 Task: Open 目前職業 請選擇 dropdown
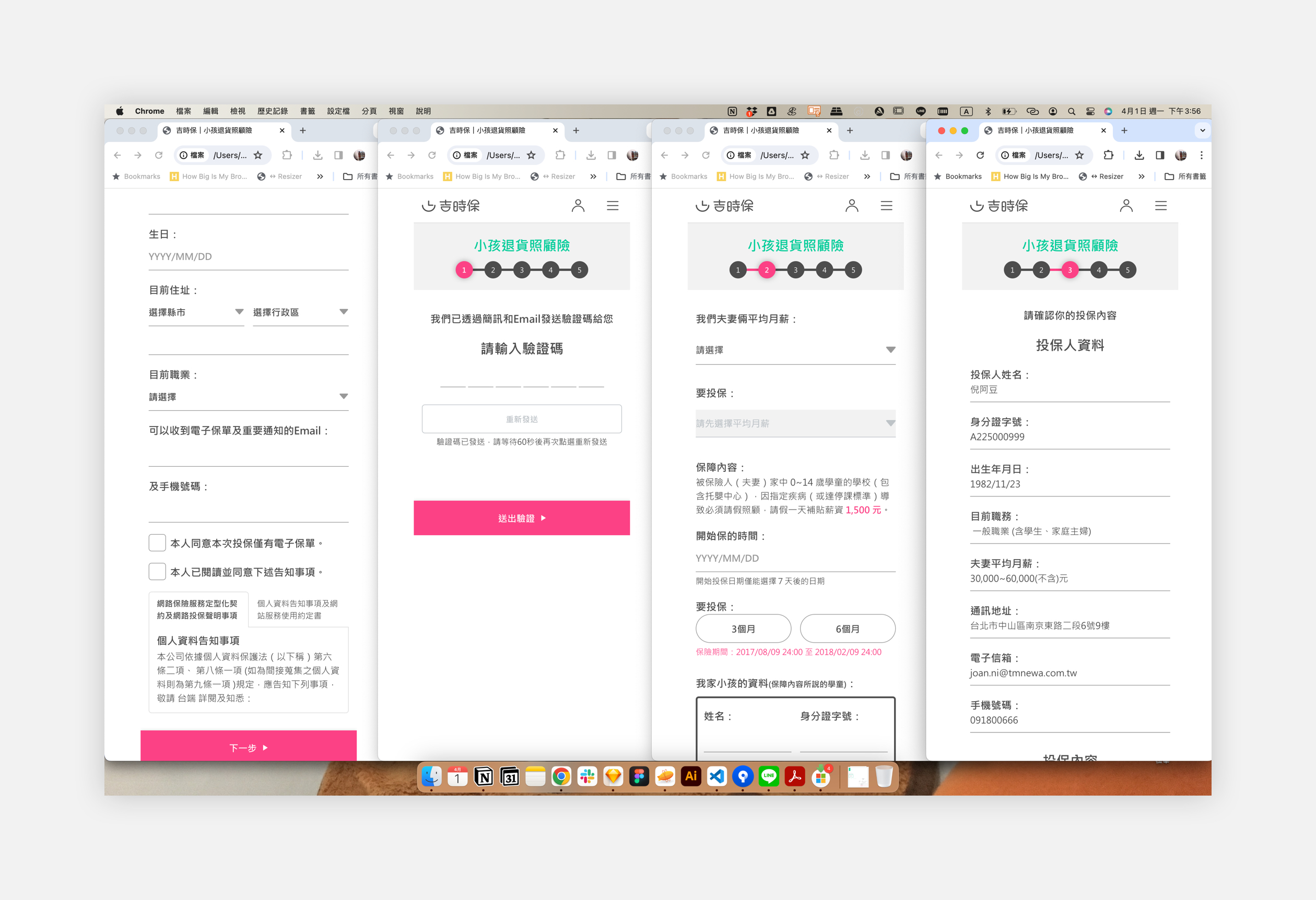[249, 397]
